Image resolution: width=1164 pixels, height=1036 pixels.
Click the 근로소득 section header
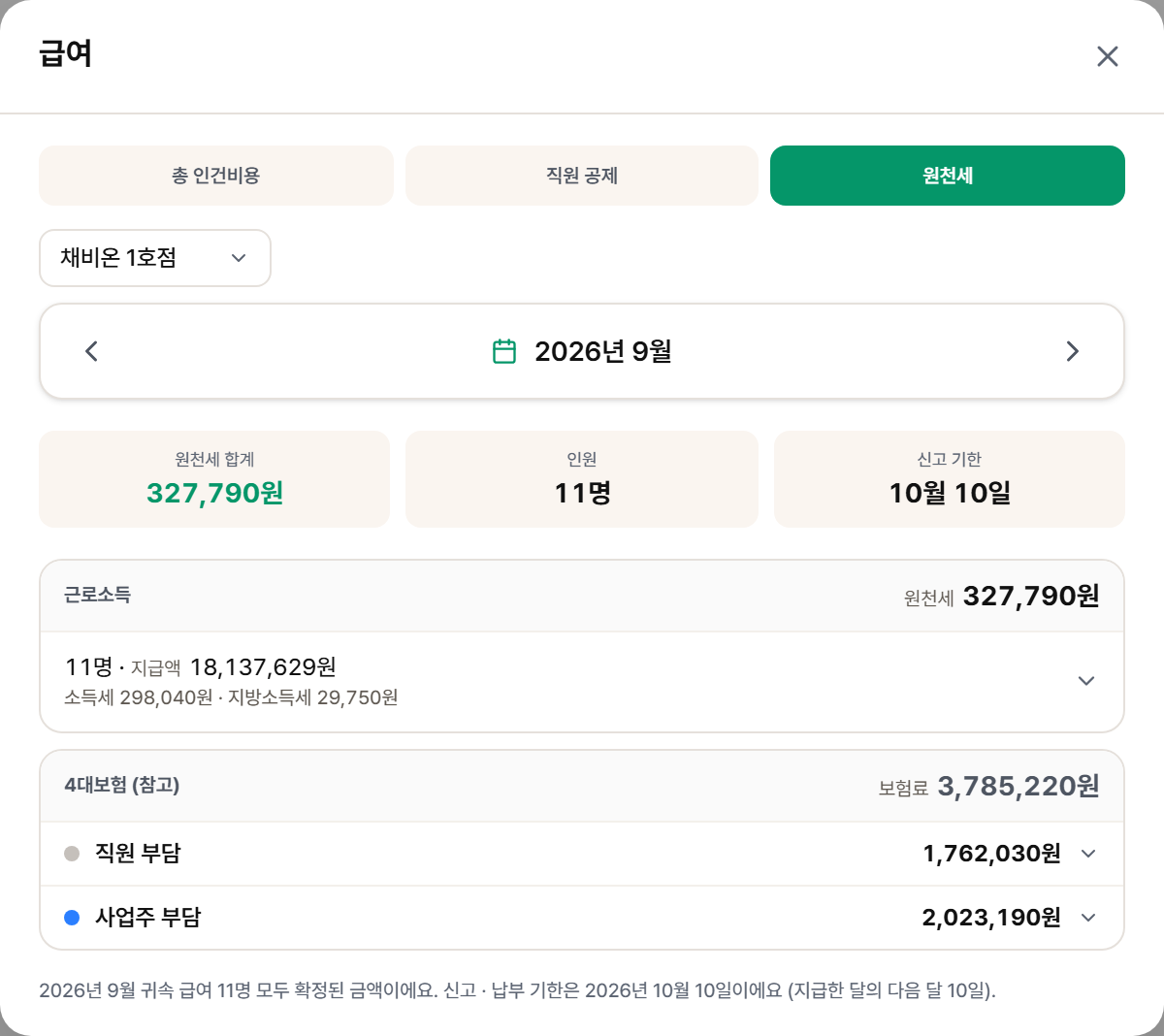tap(582, 596)
